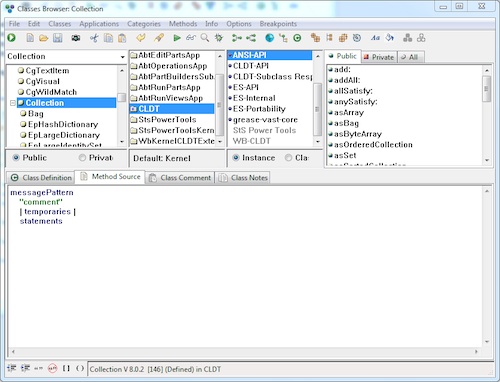Click inside the method source editor
Viewport: 500px width, 382px height.
(x=246, y=267)
